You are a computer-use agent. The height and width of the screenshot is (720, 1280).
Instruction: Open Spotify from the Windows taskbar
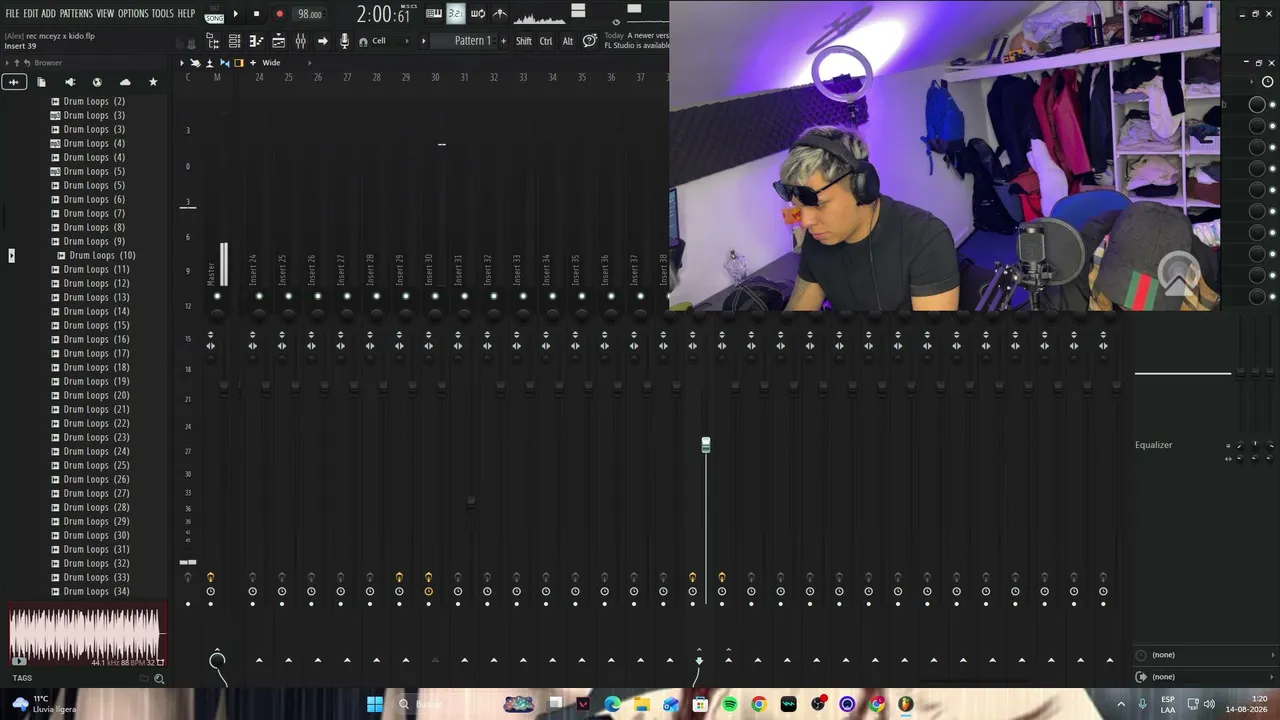730,705
